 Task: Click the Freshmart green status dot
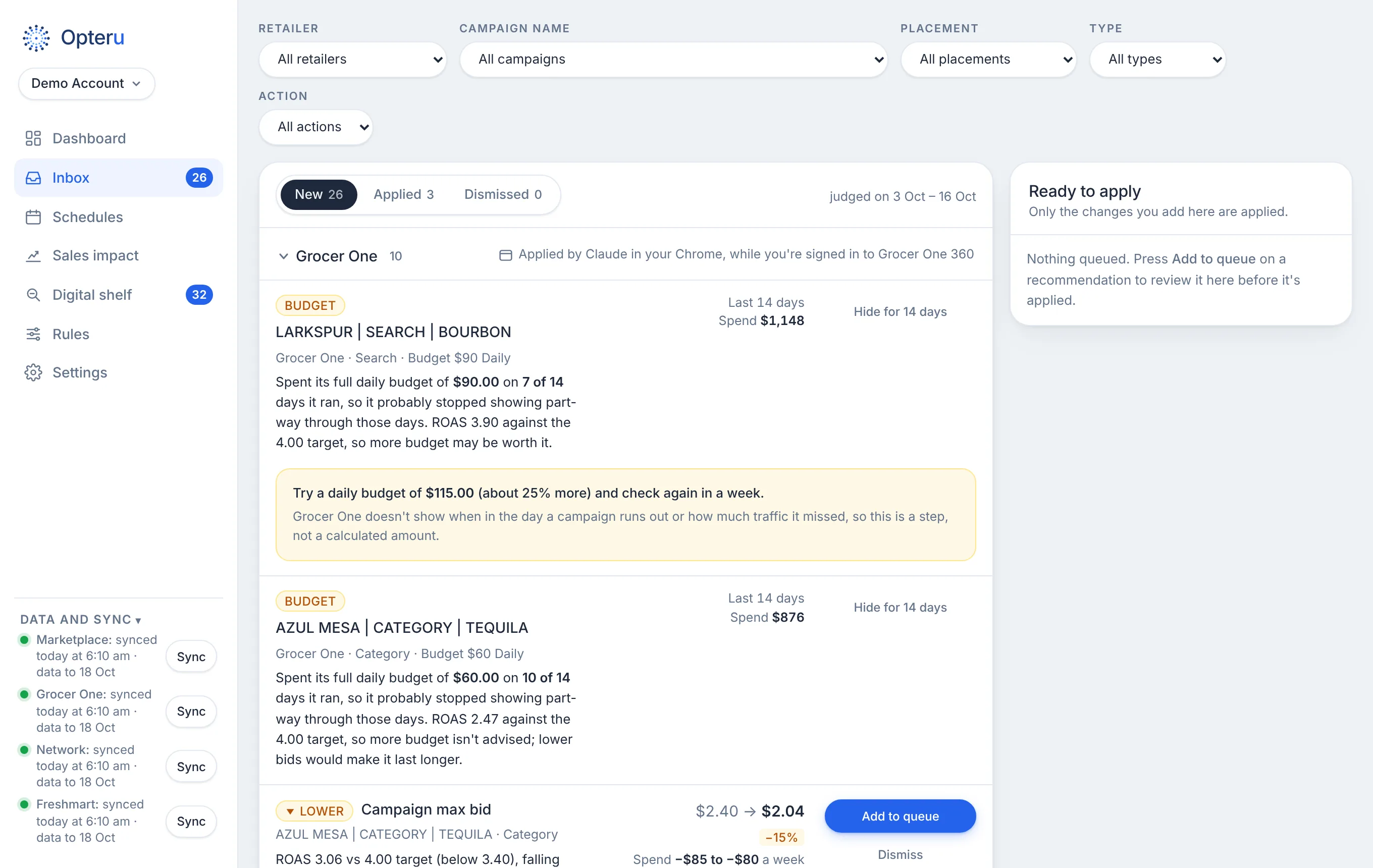tap(24, 804)
